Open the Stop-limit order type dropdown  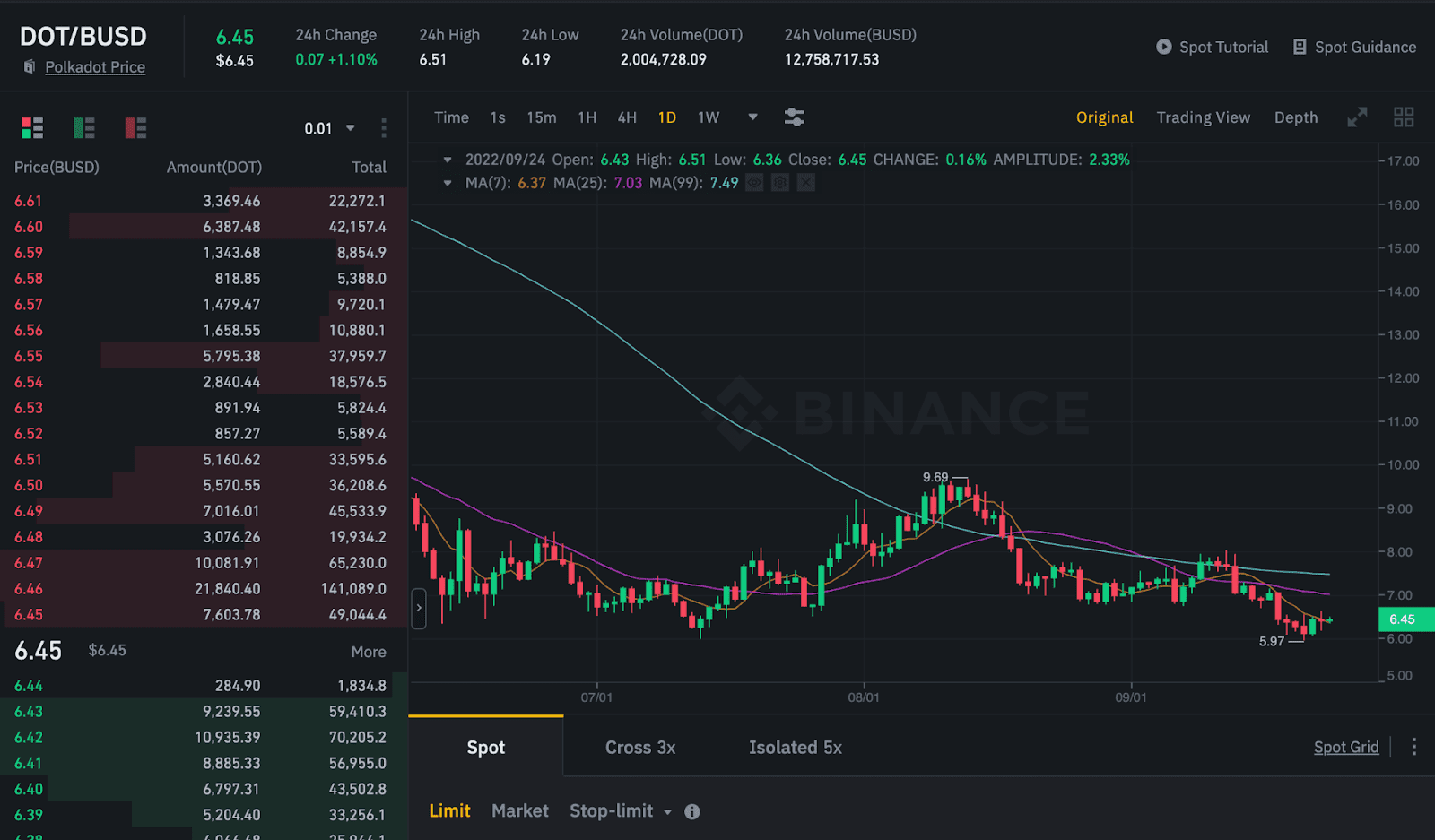(621, 811)
